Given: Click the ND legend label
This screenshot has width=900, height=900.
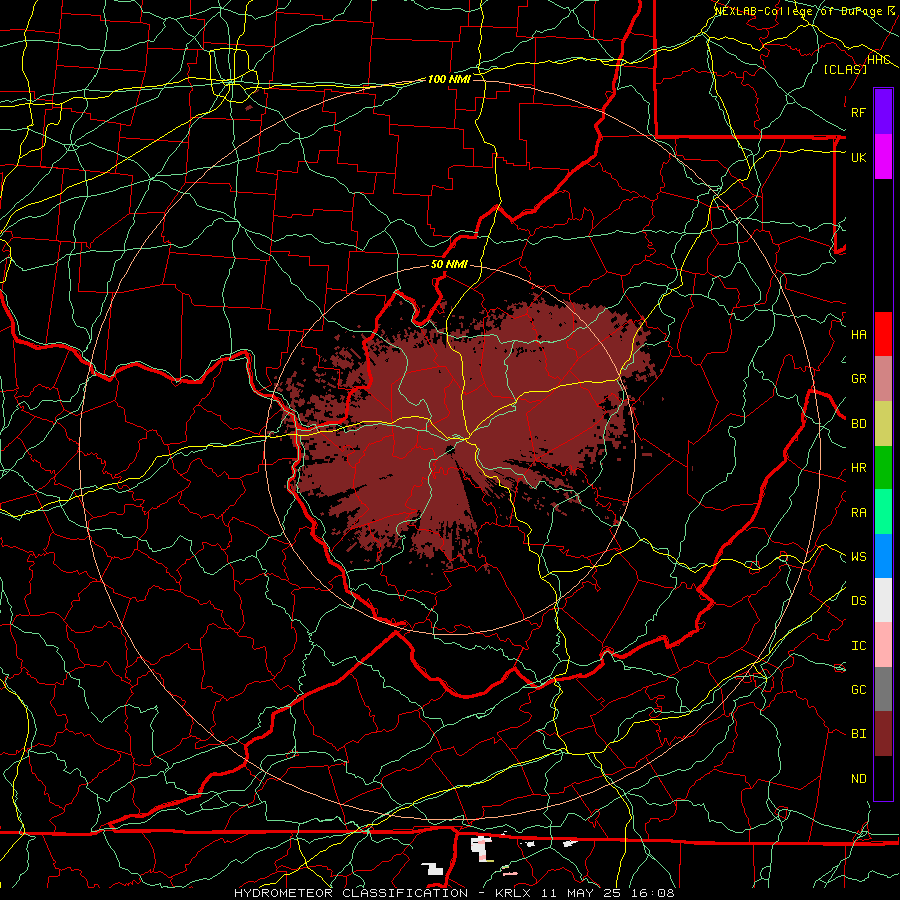Looking at the screenshot, I should (859, 779).
